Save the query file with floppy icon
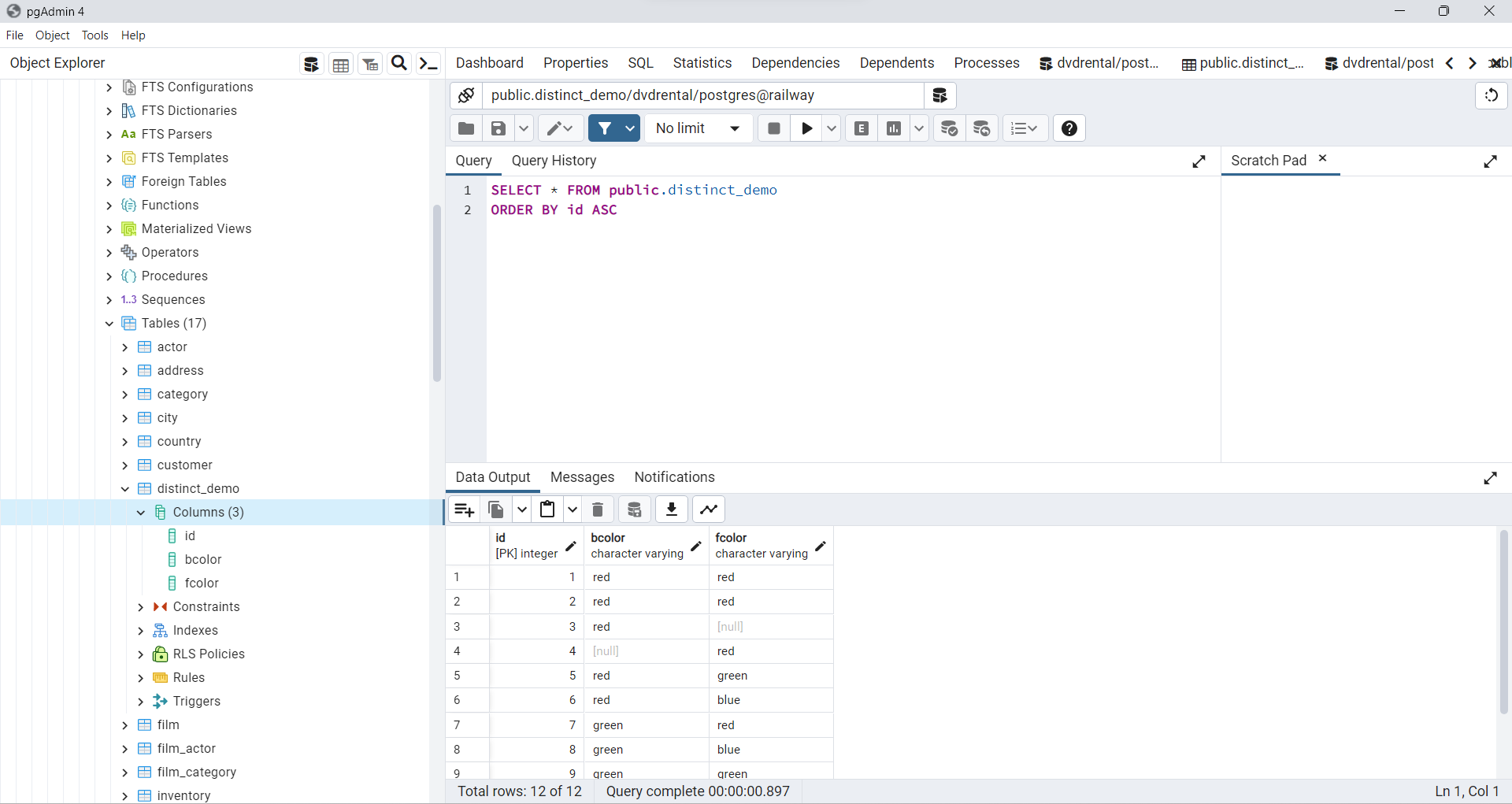1512x804 pixels. (x=498, y=128)
